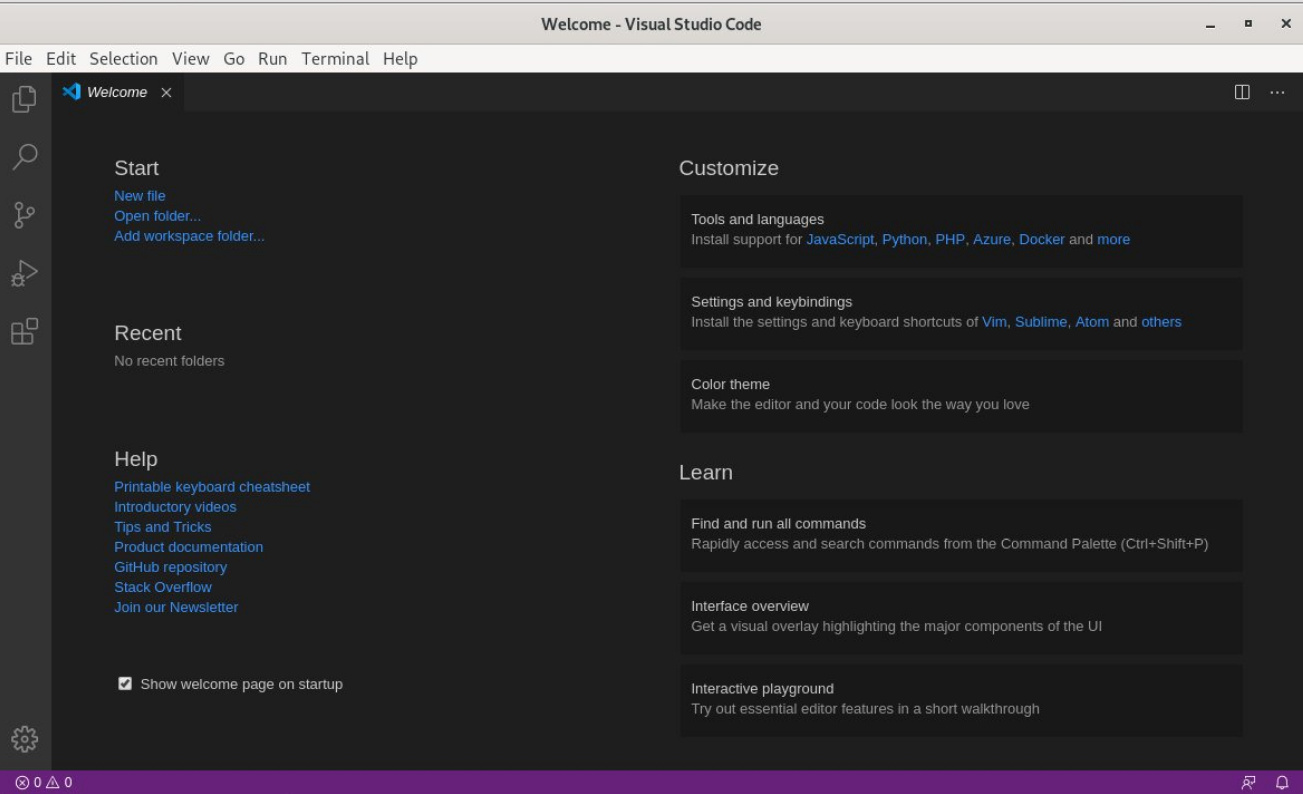This screenshot has width=1303, height=794.
Task: Open the Edit menu
Action: click(x=61, y=59)
